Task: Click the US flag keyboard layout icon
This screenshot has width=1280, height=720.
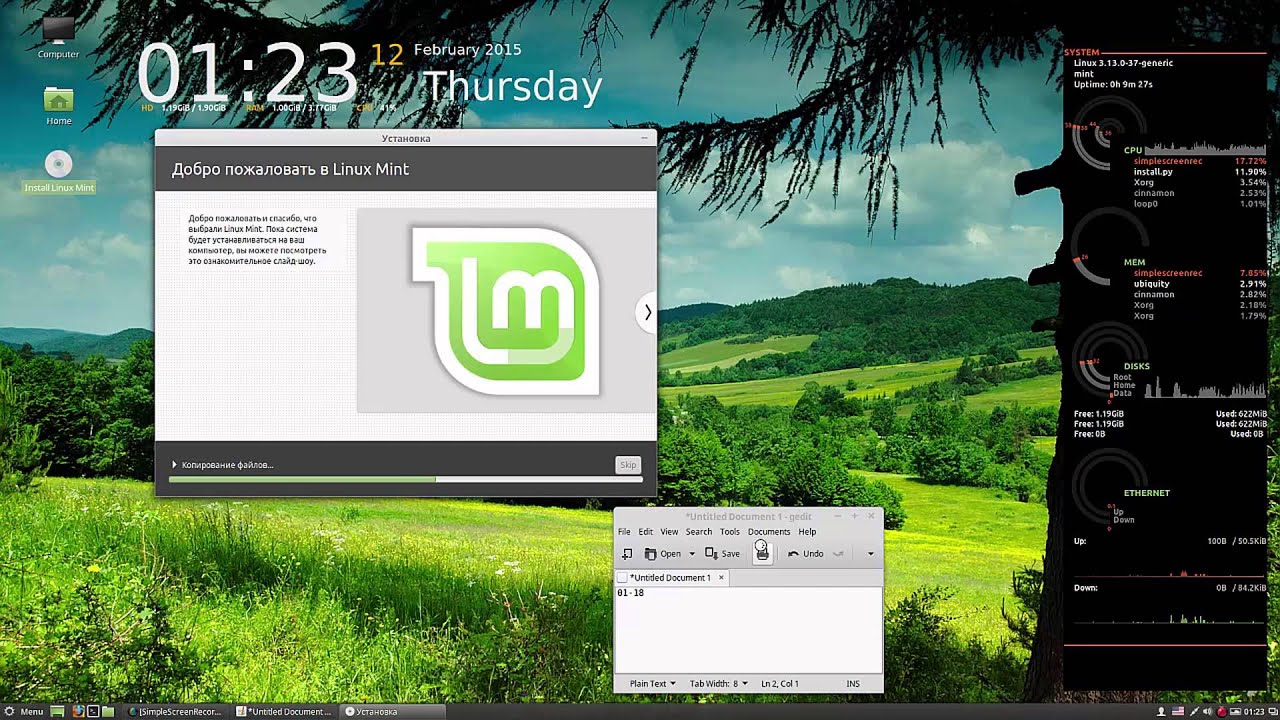Action: [1178, 712]
